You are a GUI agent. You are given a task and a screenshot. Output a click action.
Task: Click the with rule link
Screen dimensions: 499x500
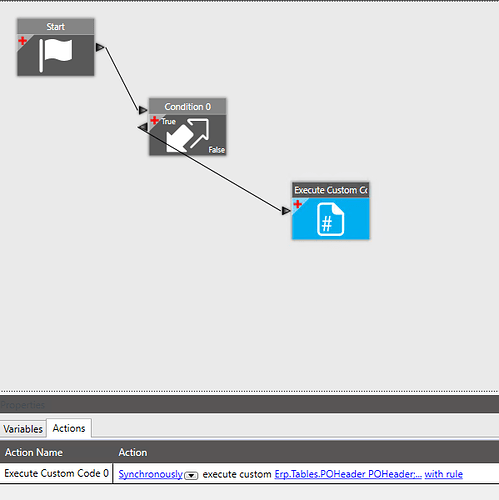click(444, 474)
